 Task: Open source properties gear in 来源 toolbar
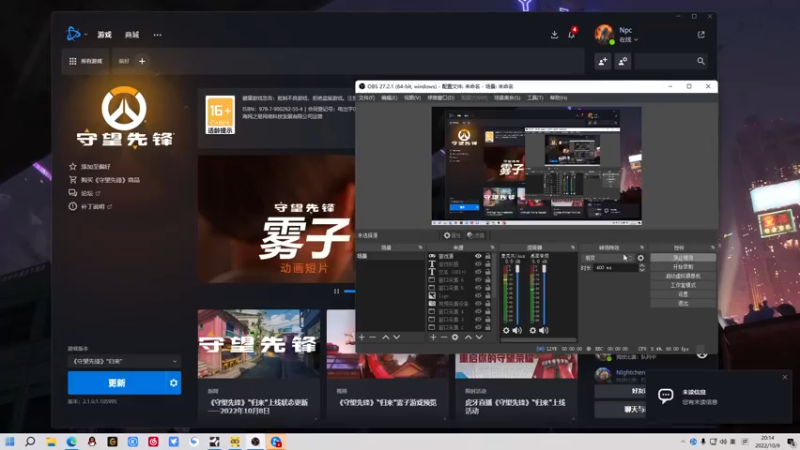455,337
